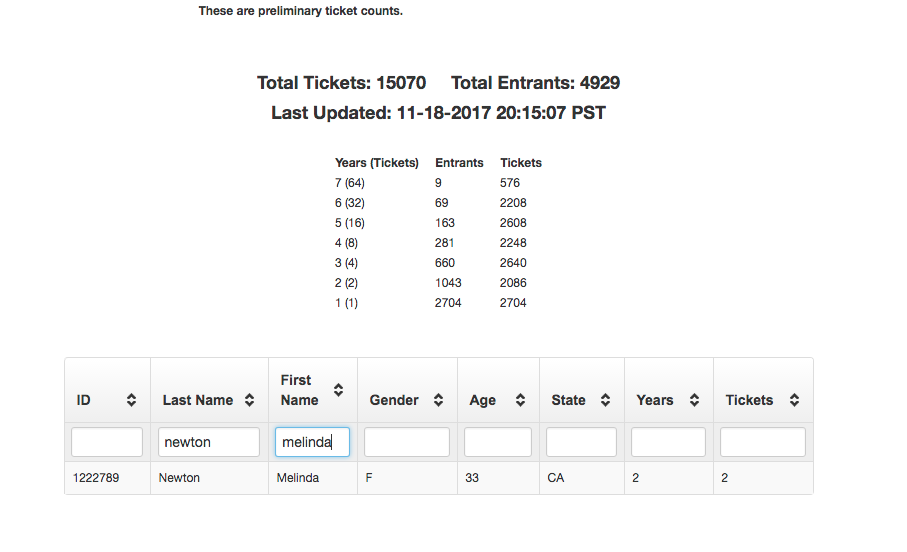Click the Newton cell in results
Screen dimensions: 907x552
coord(179,478)
